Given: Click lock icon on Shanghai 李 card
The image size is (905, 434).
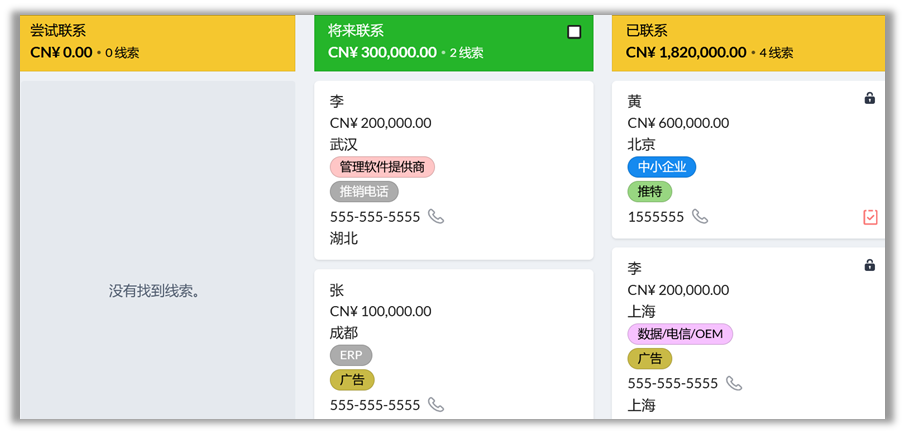Looking at the screenshot, I should coord(869,265).
